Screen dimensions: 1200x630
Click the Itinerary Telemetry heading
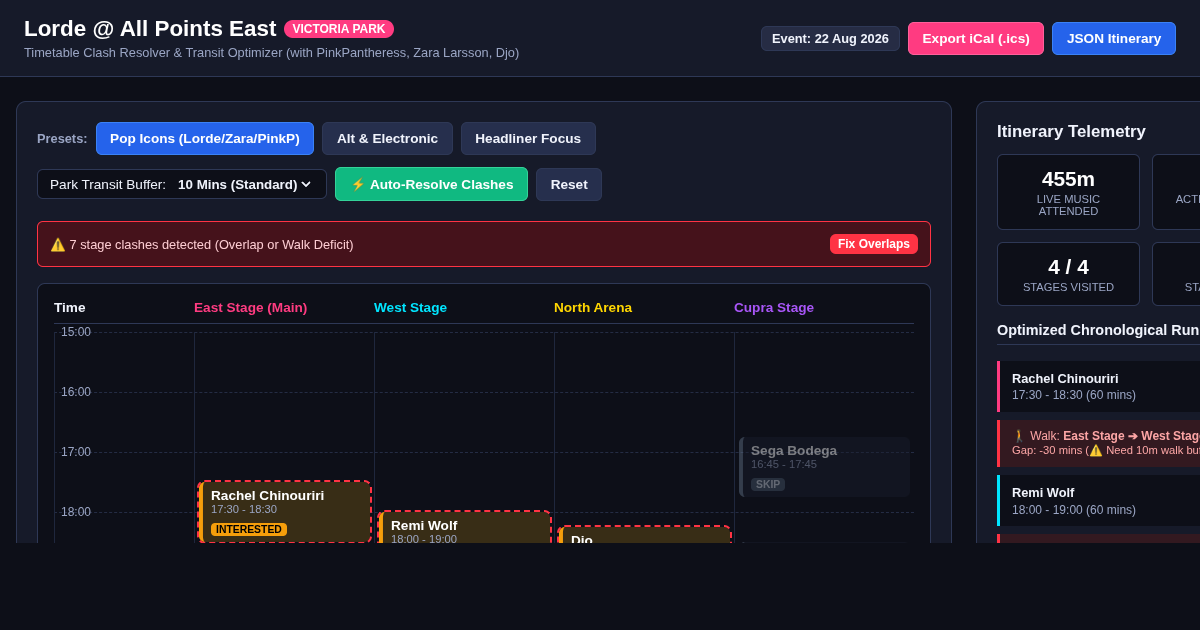pos(1071,132)
